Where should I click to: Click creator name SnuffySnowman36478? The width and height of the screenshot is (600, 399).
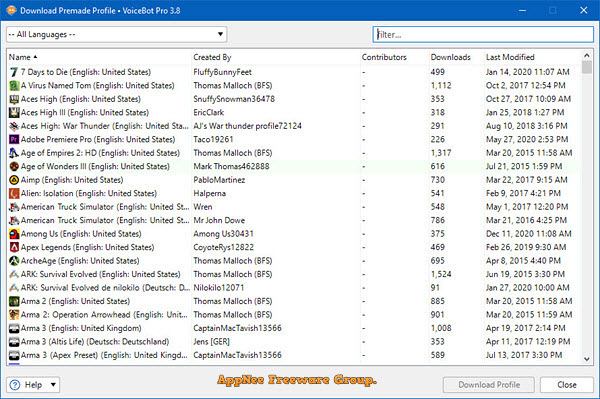tap(234, 99)
